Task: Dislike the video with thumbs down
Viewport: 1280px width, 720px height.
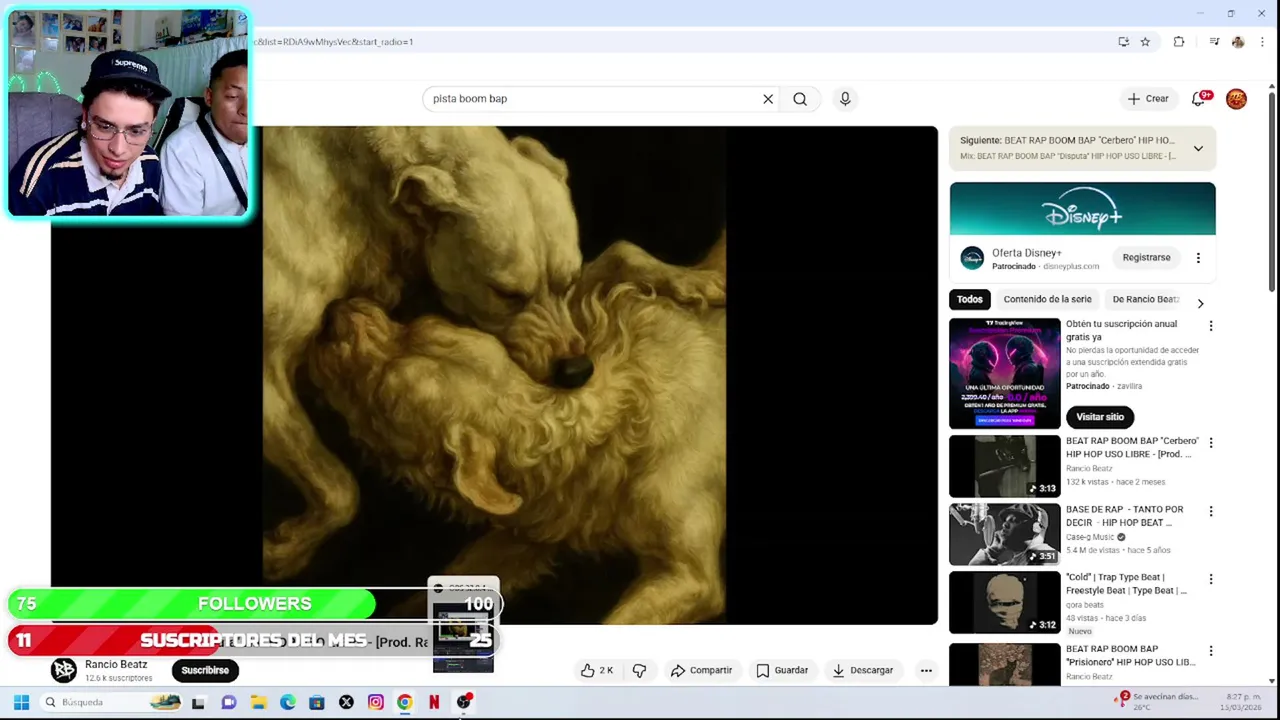Action: coord(639,670)
